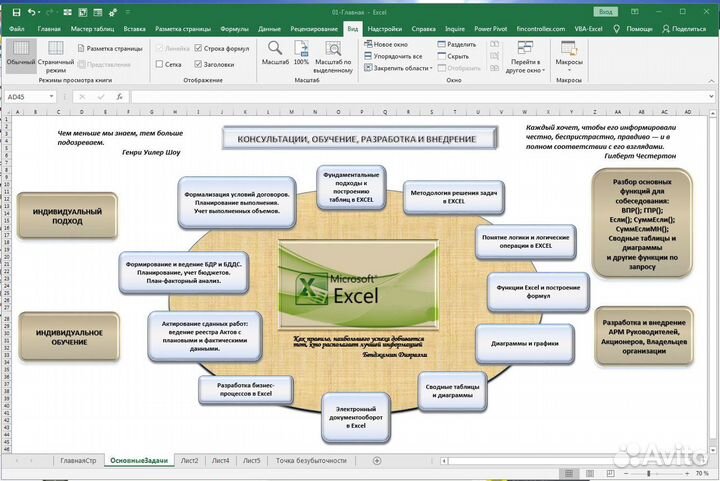This screenshot has height=481, width=720.
Task: Click the ИНДИВИДУАЛЬНОЕ ОБУЧЕНИЕ button shape
Action: (x=69, y=337)
